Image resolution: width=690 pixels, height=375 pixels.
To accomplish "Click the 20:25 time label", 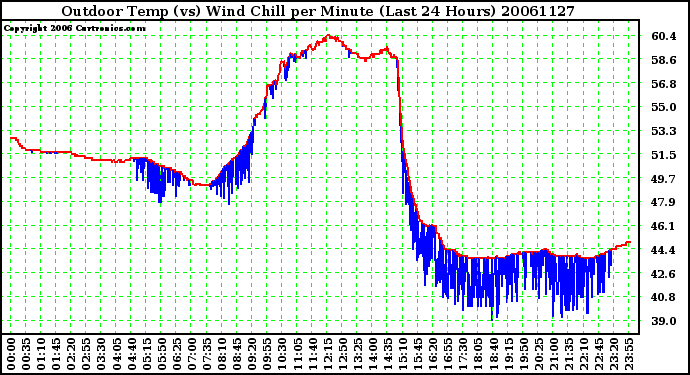I will click(538, 354).
